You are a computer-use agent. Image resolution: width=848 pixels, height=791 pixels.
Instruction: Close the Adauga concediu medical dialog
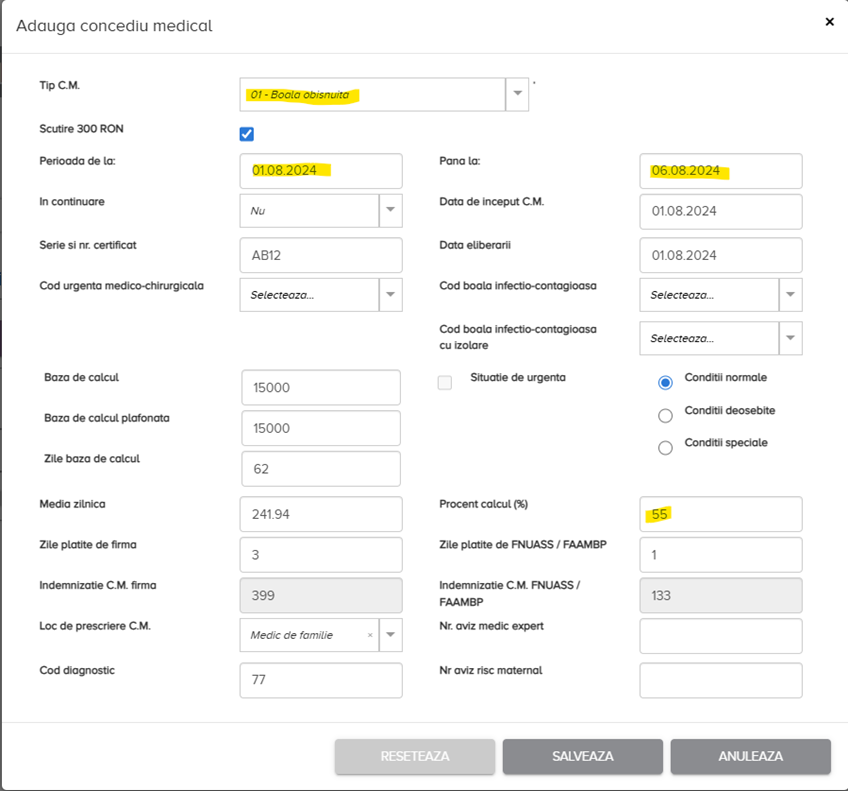coord(829,21)
